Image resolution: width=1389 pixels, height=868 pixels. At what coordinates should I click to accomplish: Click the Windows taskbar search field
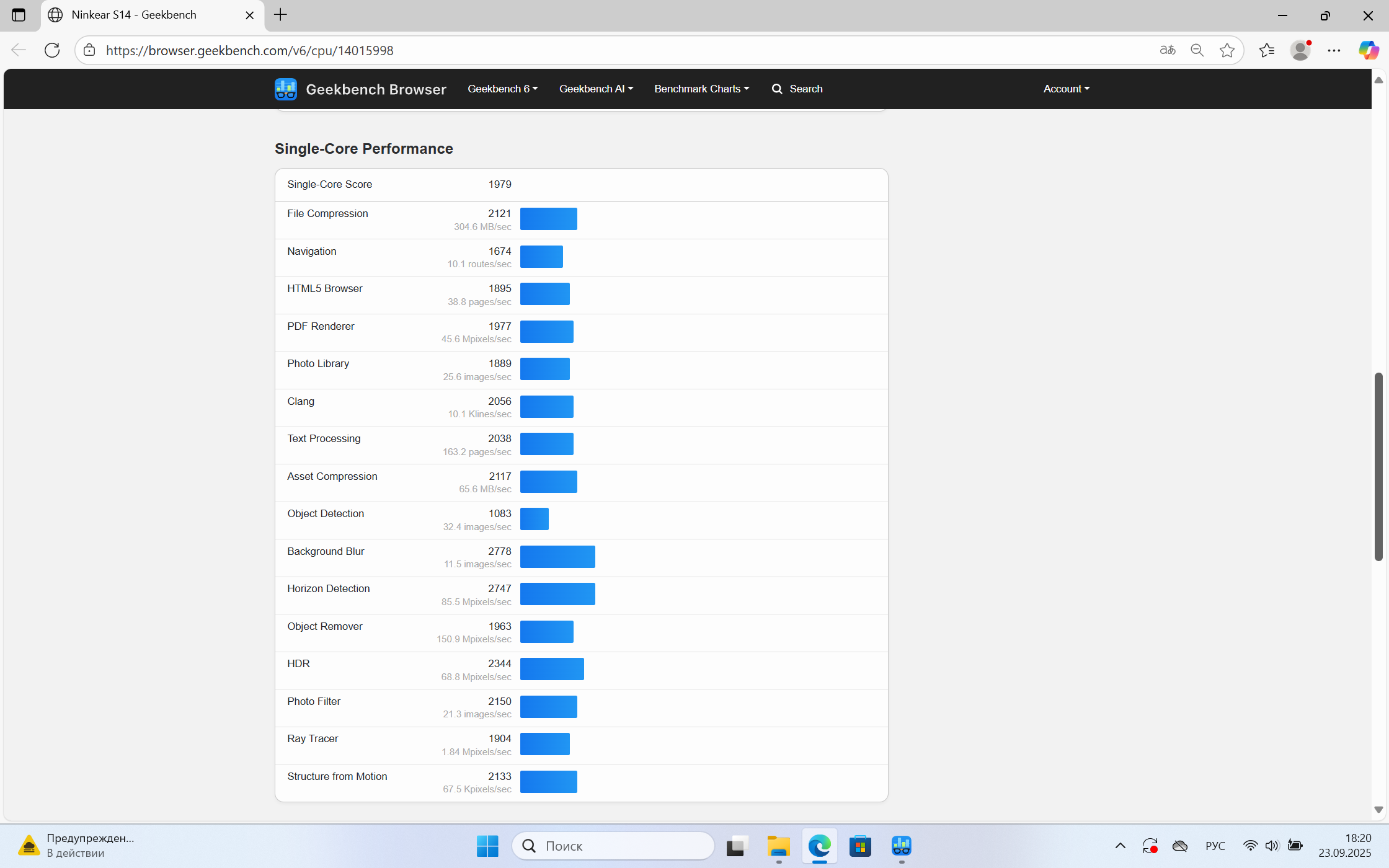(x=614, y=846)
